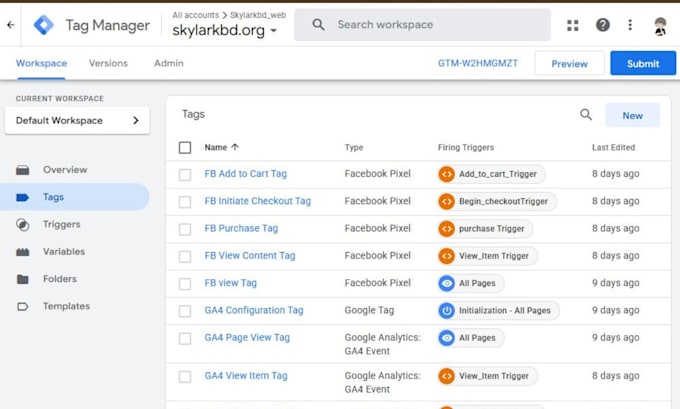Click the Begin_checkoutTrigger orange icon
680x409 pixels.
click(x=446, y=201)
